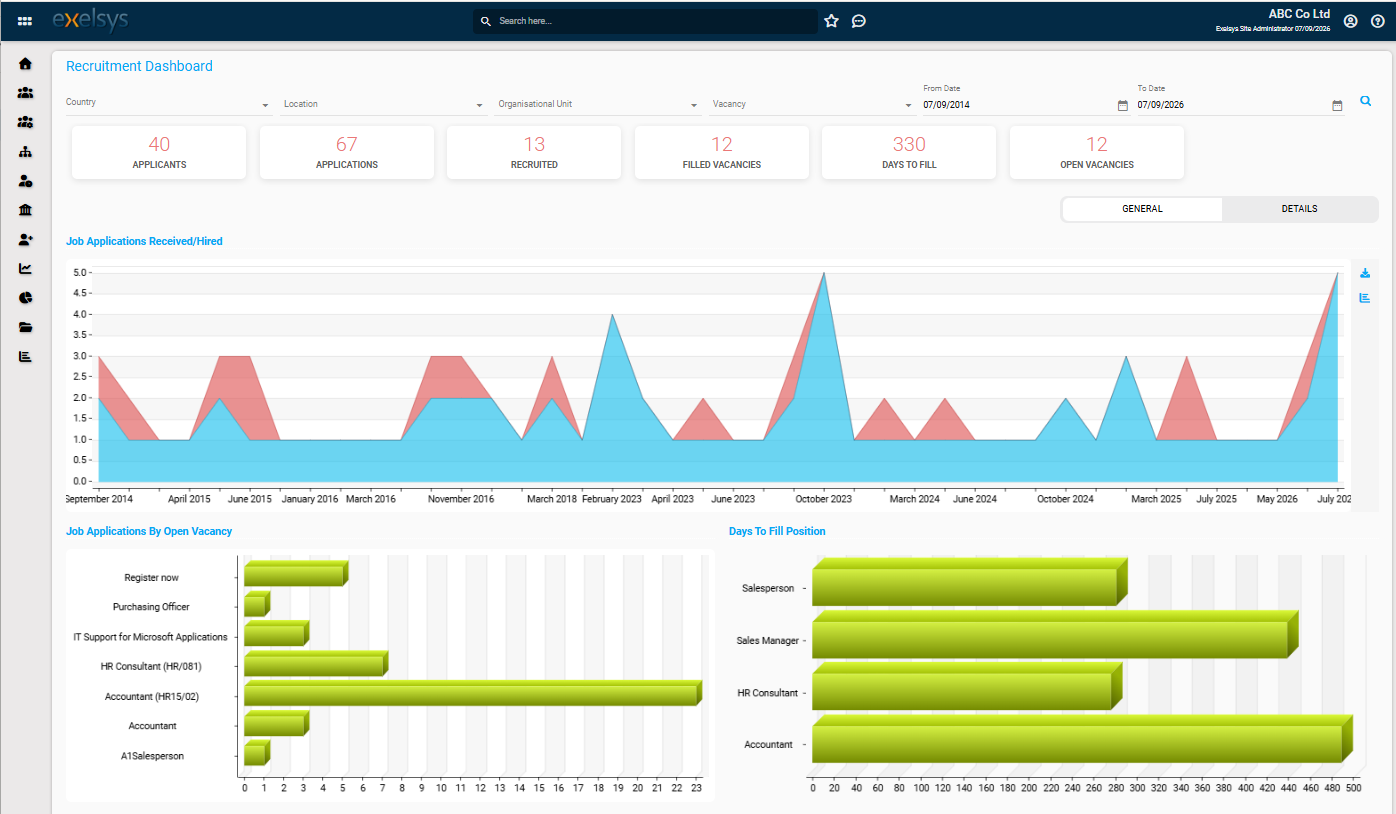
Task: Open the user profile icon
Action: pos(1350,21)
